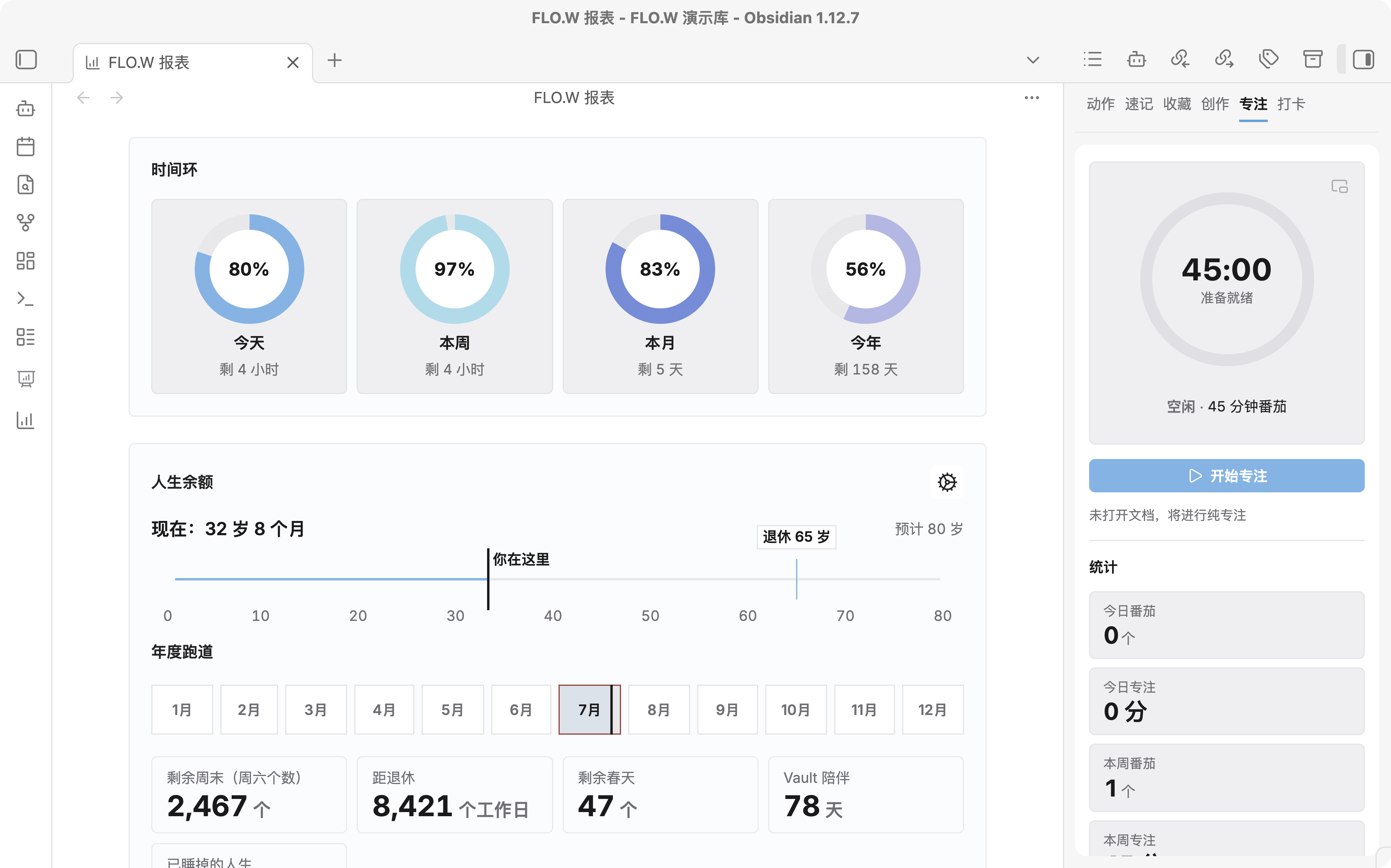Click the 本周 97% time ring card

(455, 296)
